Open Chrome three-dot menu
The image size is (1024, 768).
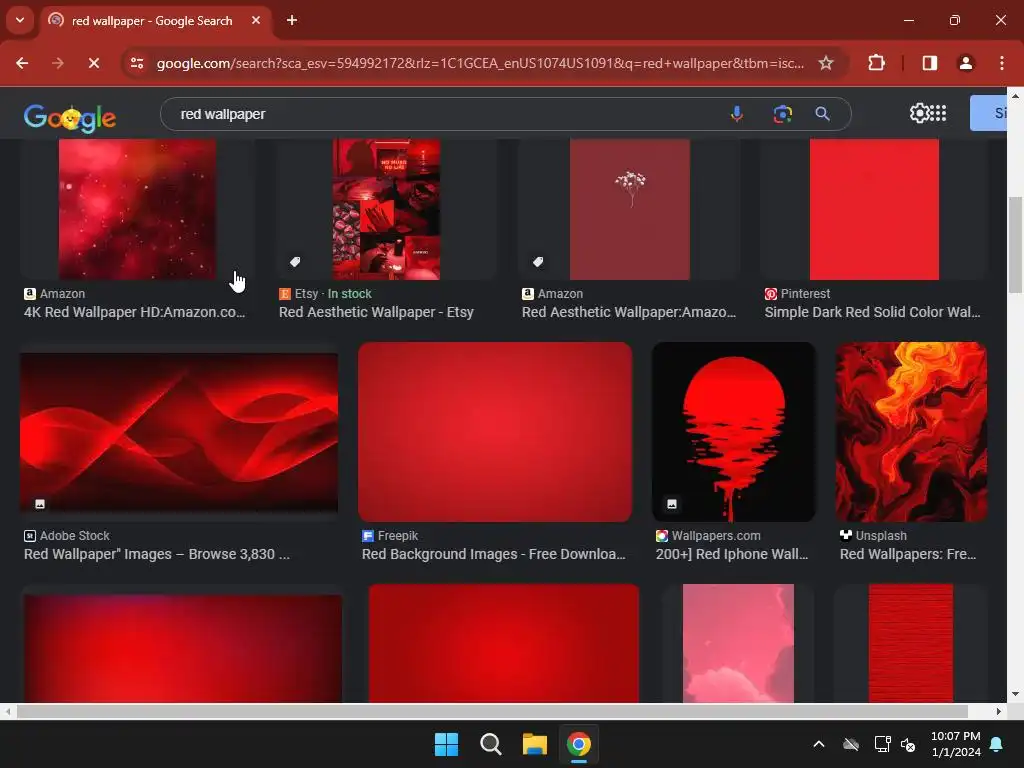click(x=1002, y=63)
